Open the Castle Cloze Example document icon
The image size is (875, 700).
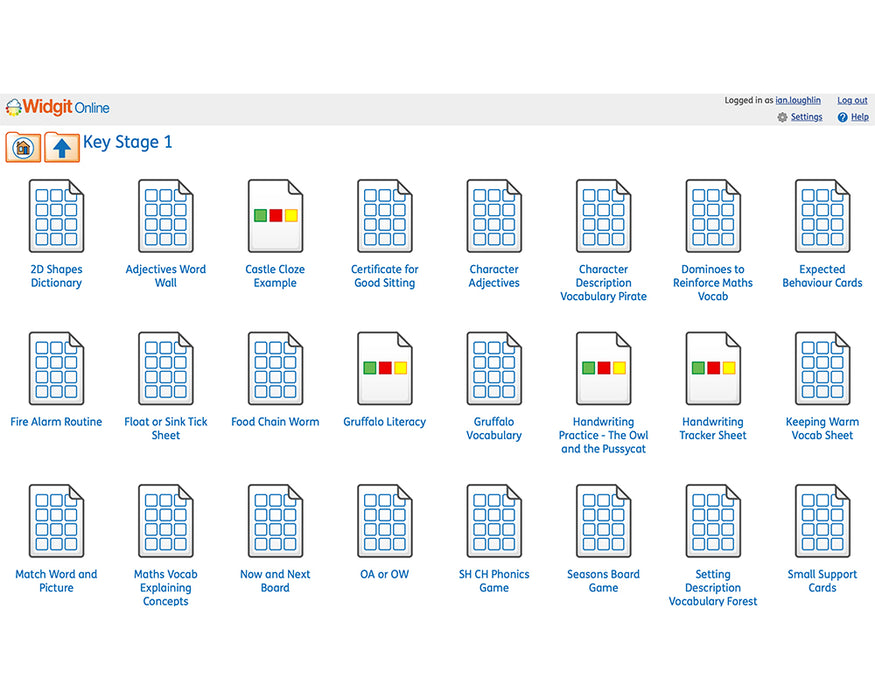pos(275,216)
